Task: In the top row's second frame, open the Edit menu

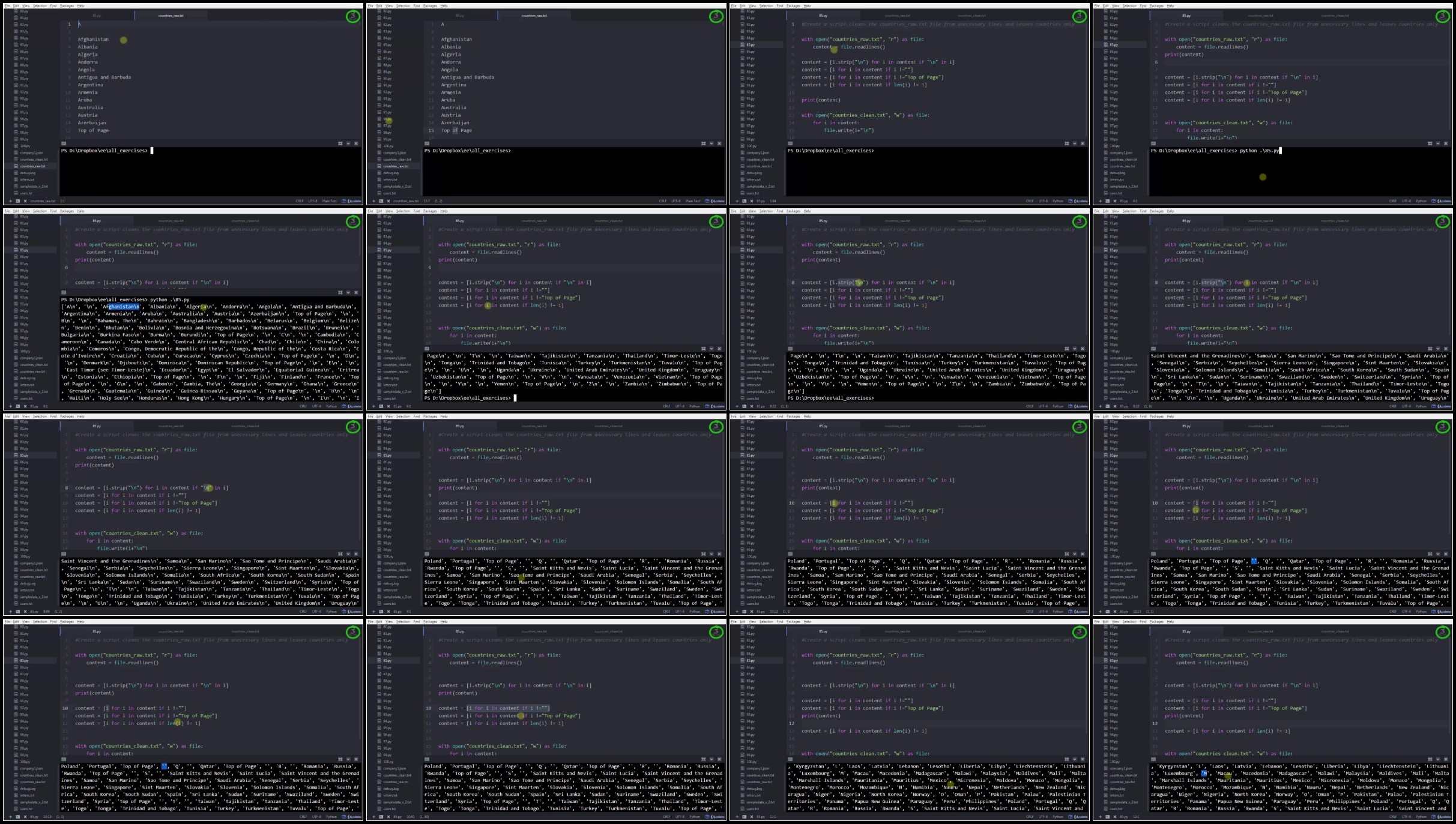Action: (x=379, y=5)
